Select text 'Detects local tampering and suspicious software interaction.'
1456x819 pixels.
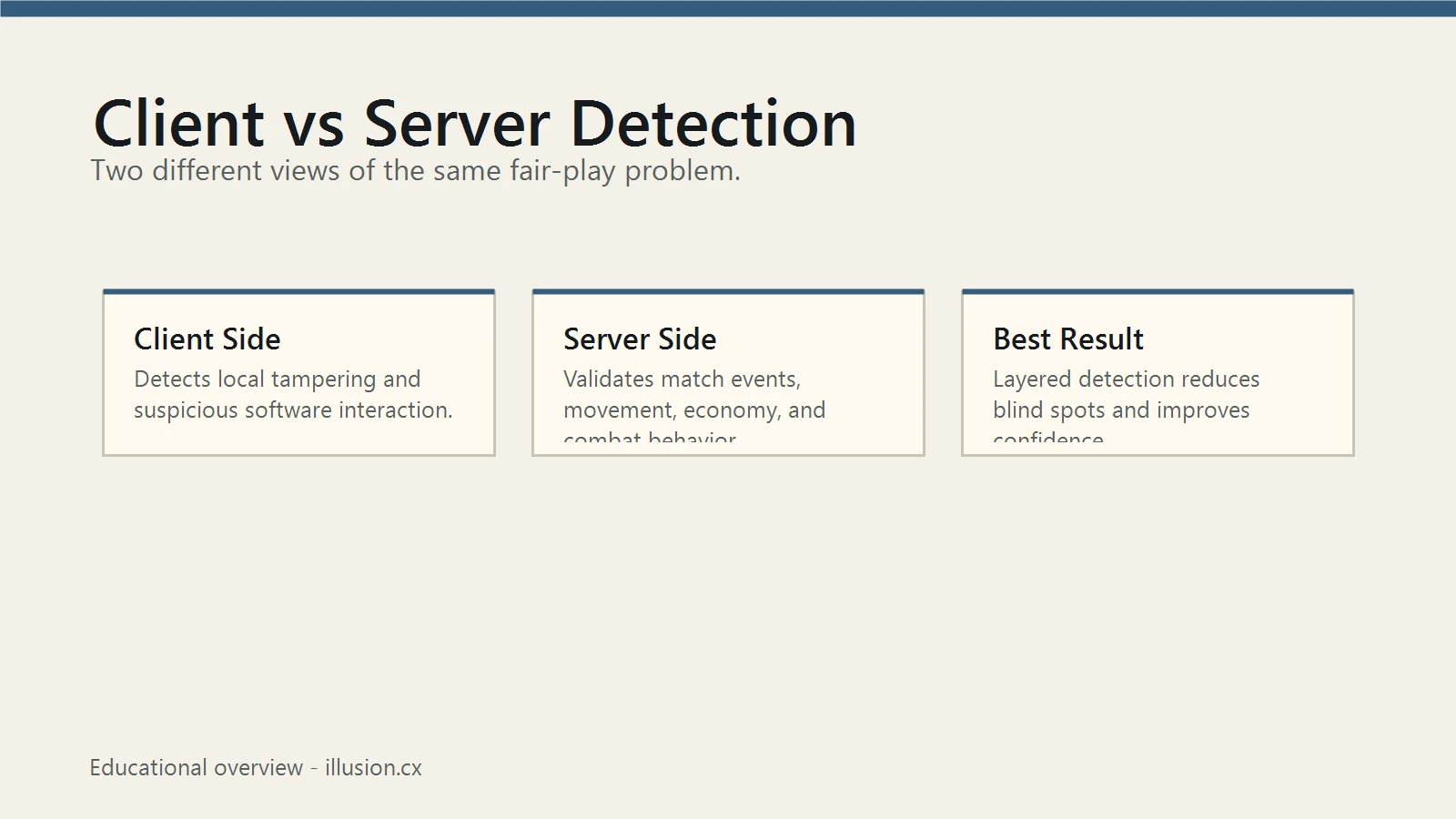(x=293, y=394)
